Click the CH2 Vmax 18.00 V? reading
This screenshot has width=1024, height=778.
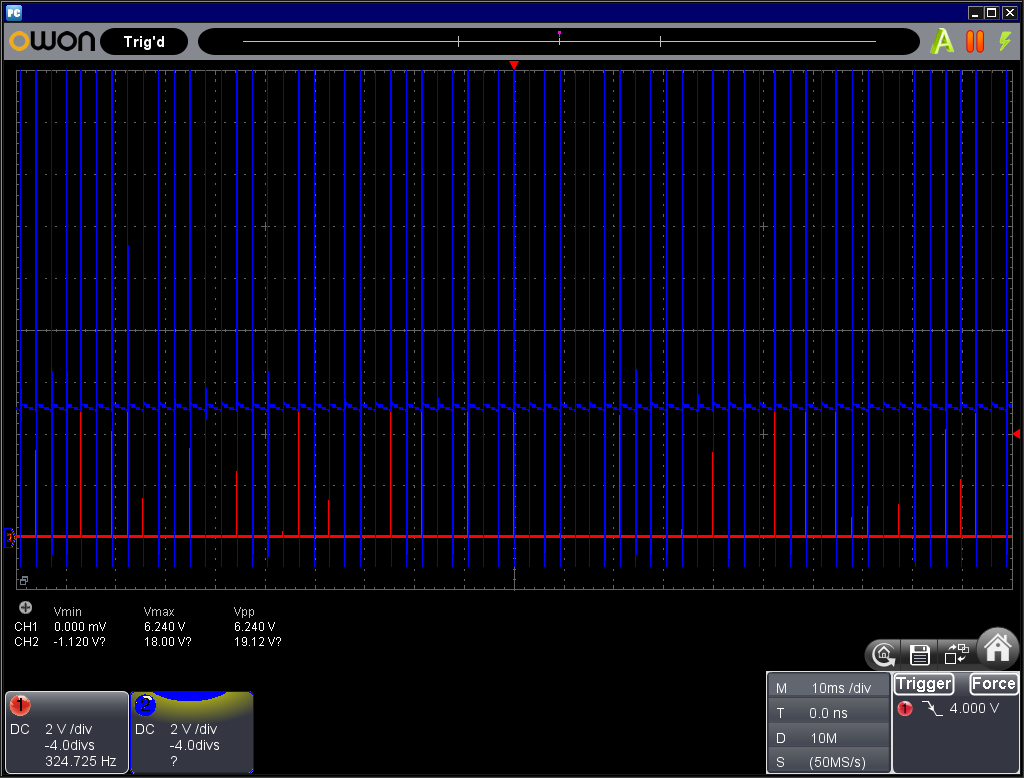coord(167,641)
